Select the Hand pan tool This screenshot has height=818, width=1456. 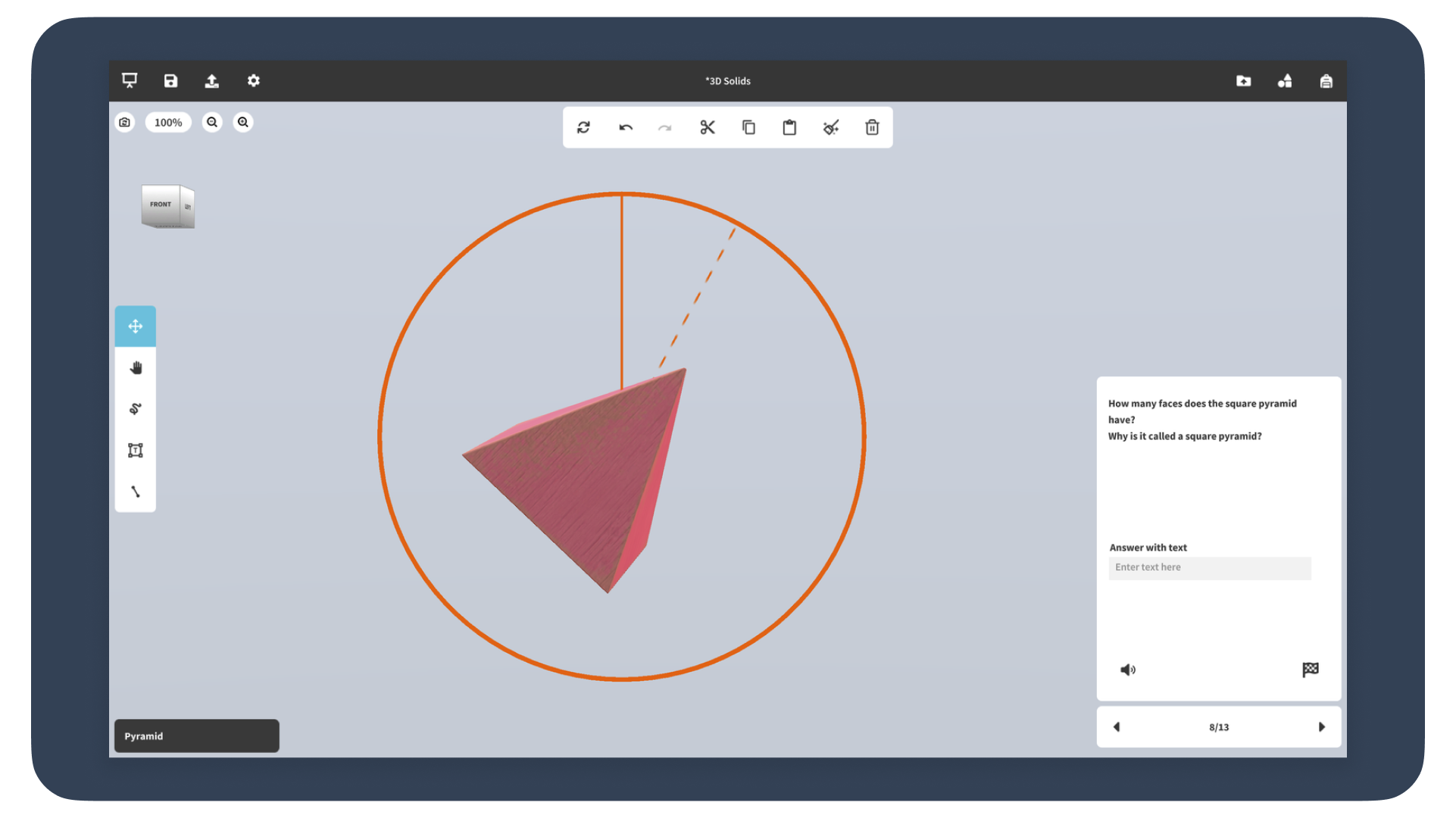click(x=136, y=367)
